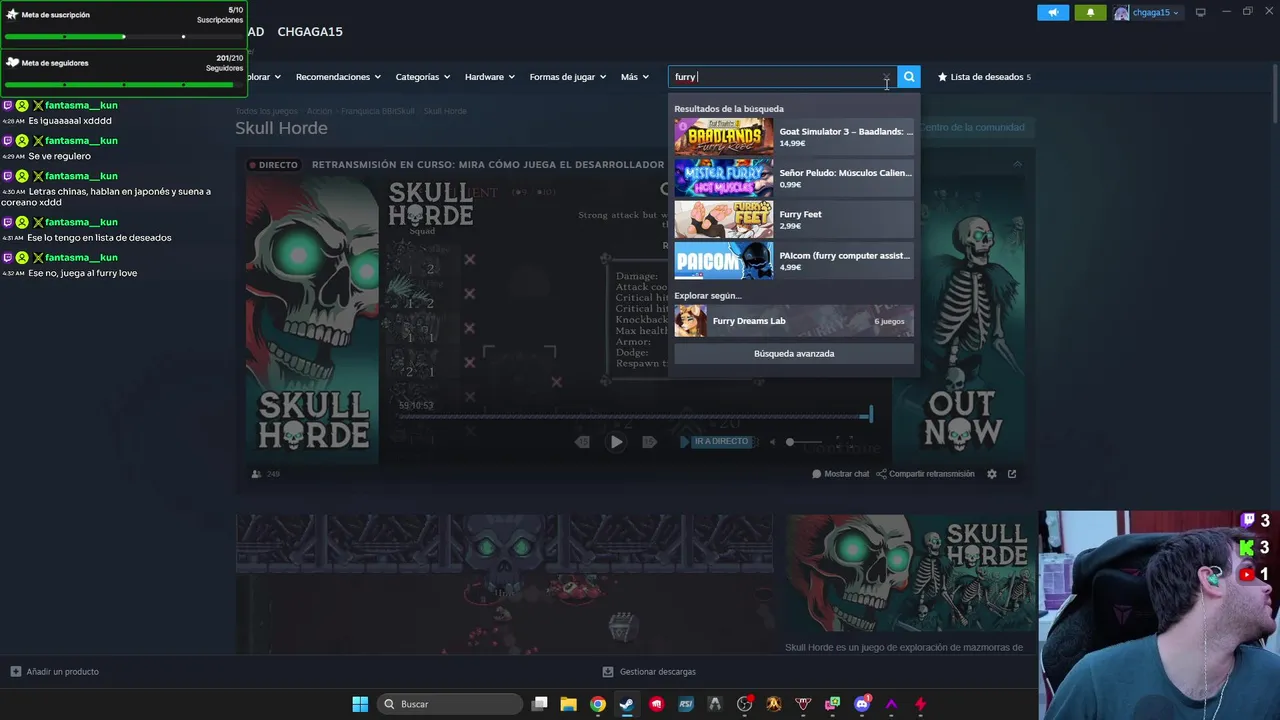
Task: Open the Más dropdown menu
Action: click(x=635, y=77)
